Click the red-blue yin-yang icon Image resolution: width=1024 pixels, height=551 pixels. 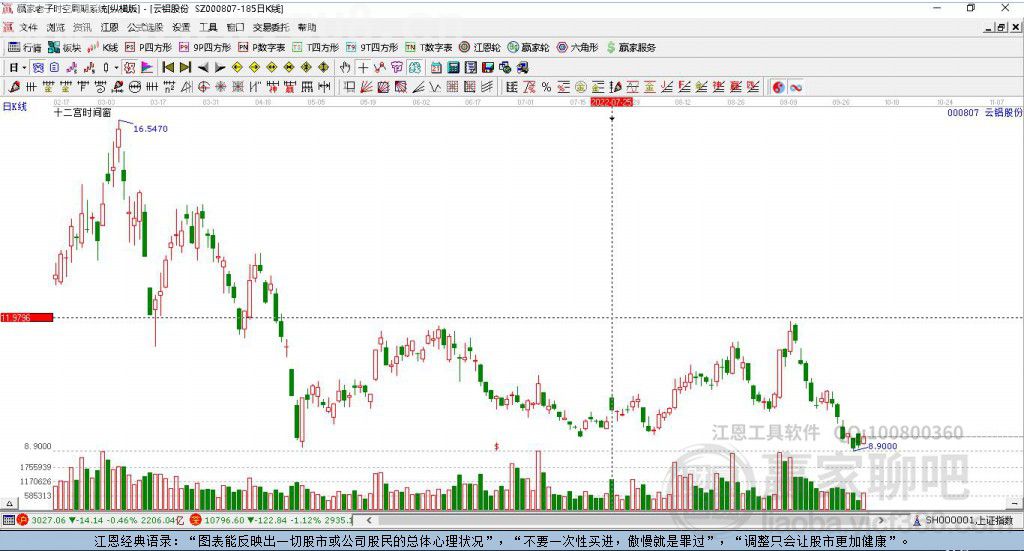778,87
